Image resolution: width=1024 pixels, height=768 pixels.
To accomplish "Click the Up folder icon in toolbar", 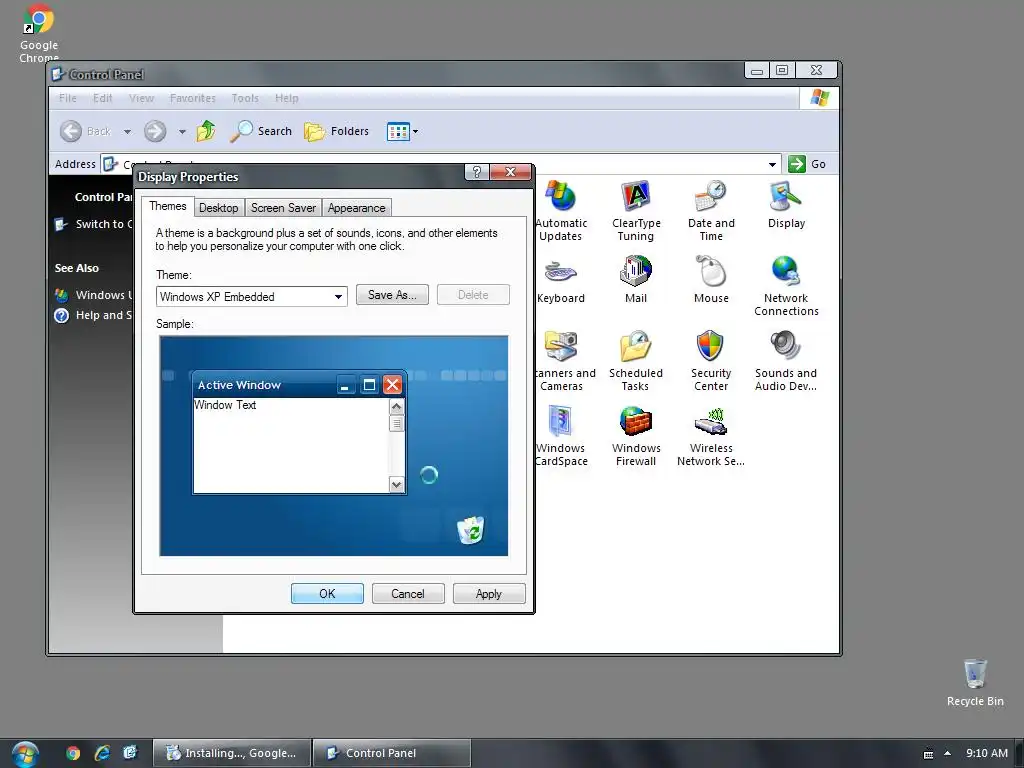I will tap(206, 131).
